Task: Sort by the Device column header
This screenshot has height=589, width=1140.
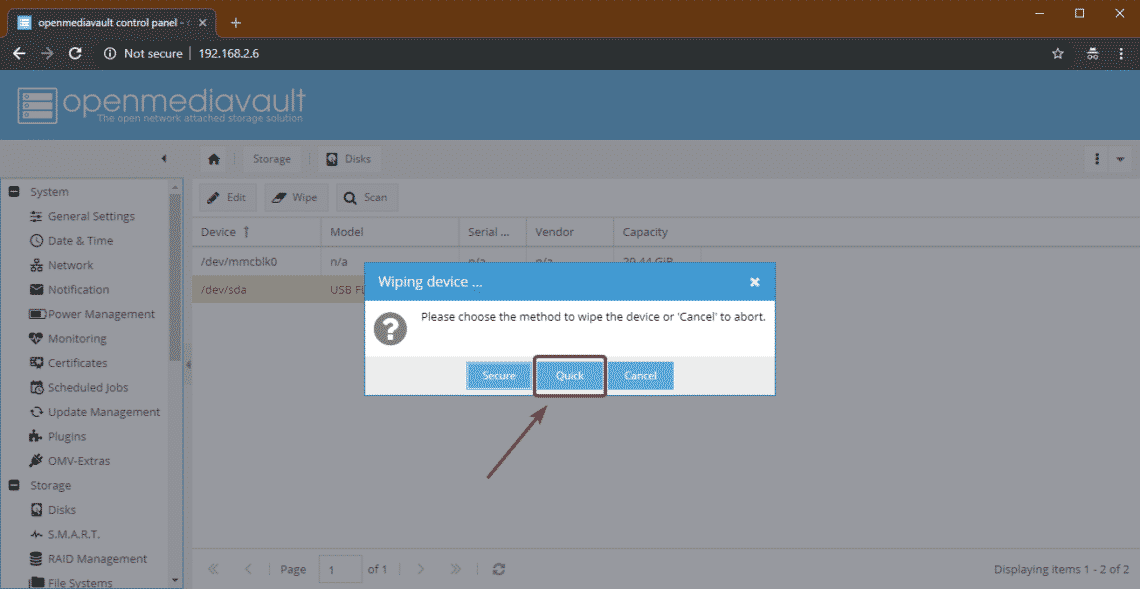Action: (x=257, y=232)
